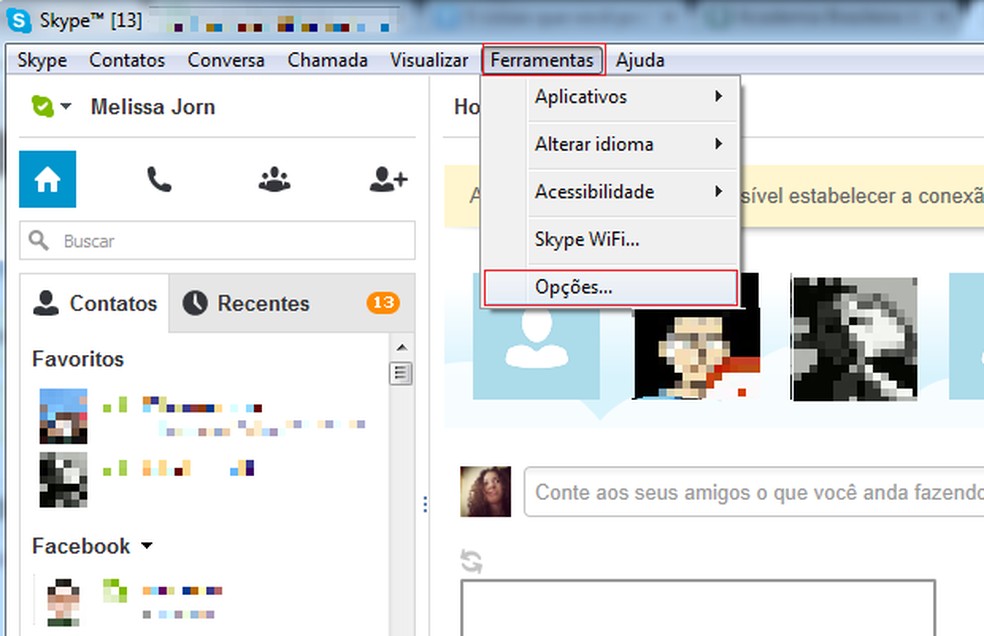Choose Opções... from the Ferramentas menu
Viewport: 984px width, 636px height.
click(611, 288)
